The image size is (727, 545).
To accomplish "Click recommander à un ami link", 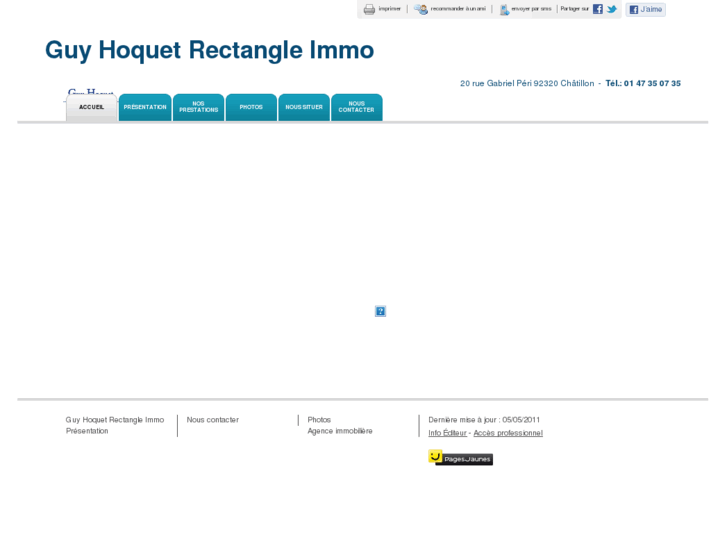I will click(458, 9).
